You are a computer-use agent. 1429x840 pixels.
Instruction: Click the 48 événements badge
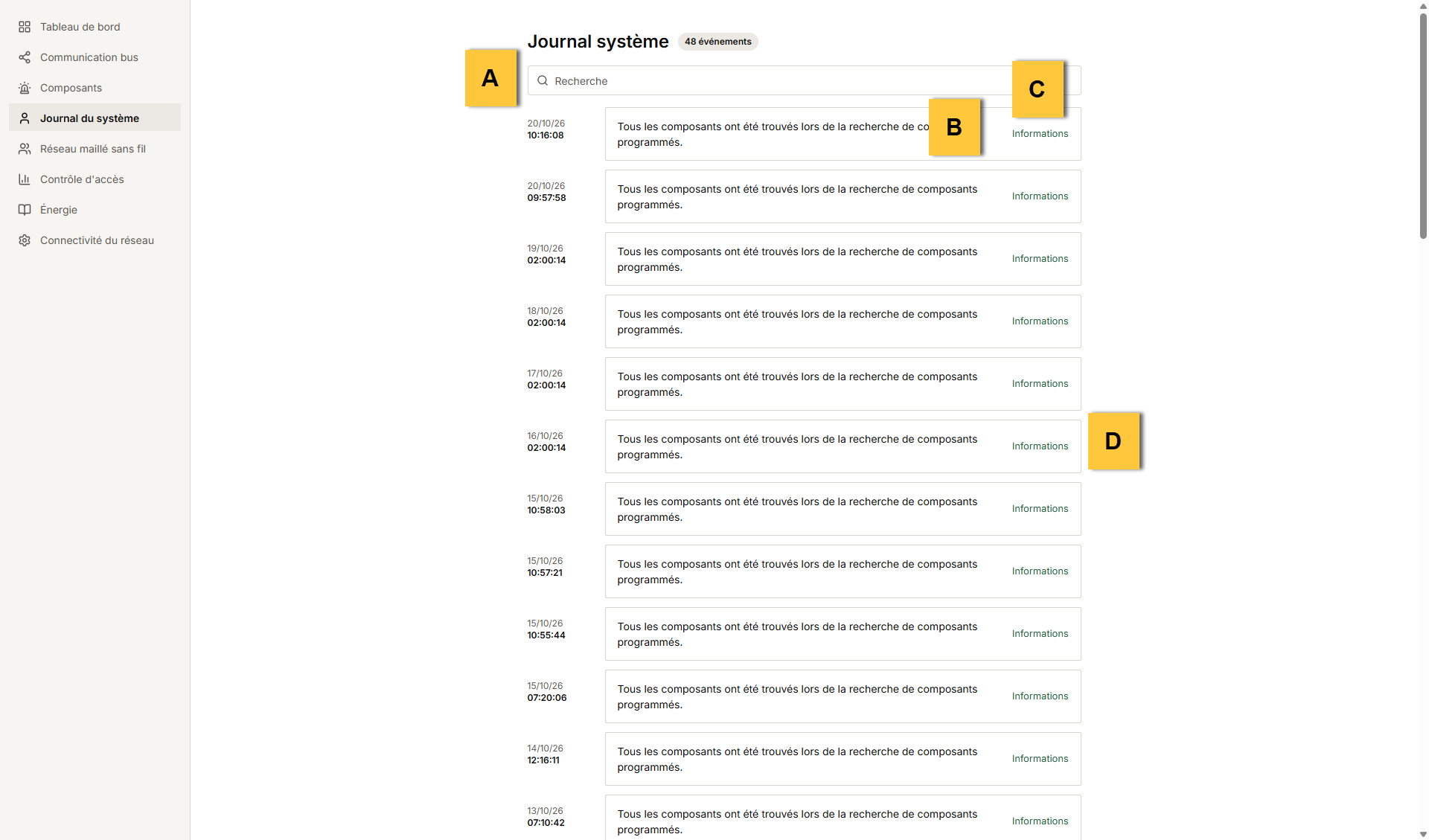tap(717, 42)
